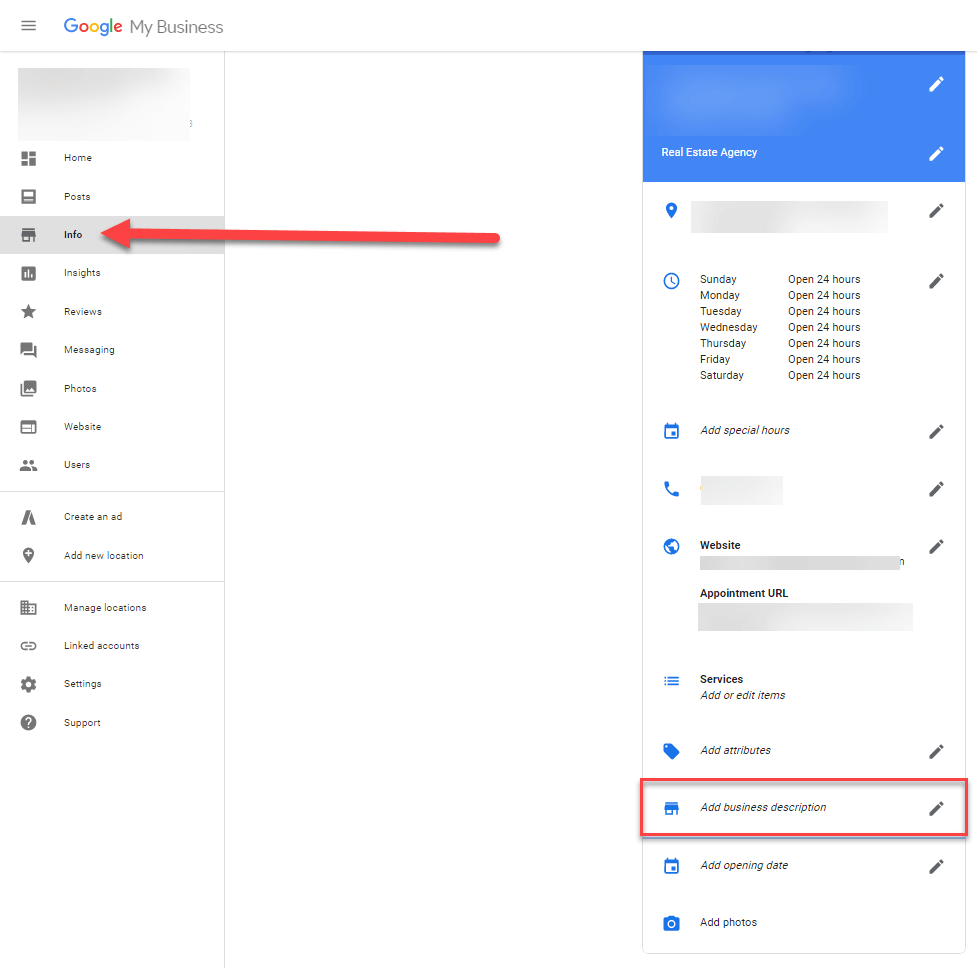Open Insights in the sidebar
Screen dimensions: 977x968
(112, 273)
